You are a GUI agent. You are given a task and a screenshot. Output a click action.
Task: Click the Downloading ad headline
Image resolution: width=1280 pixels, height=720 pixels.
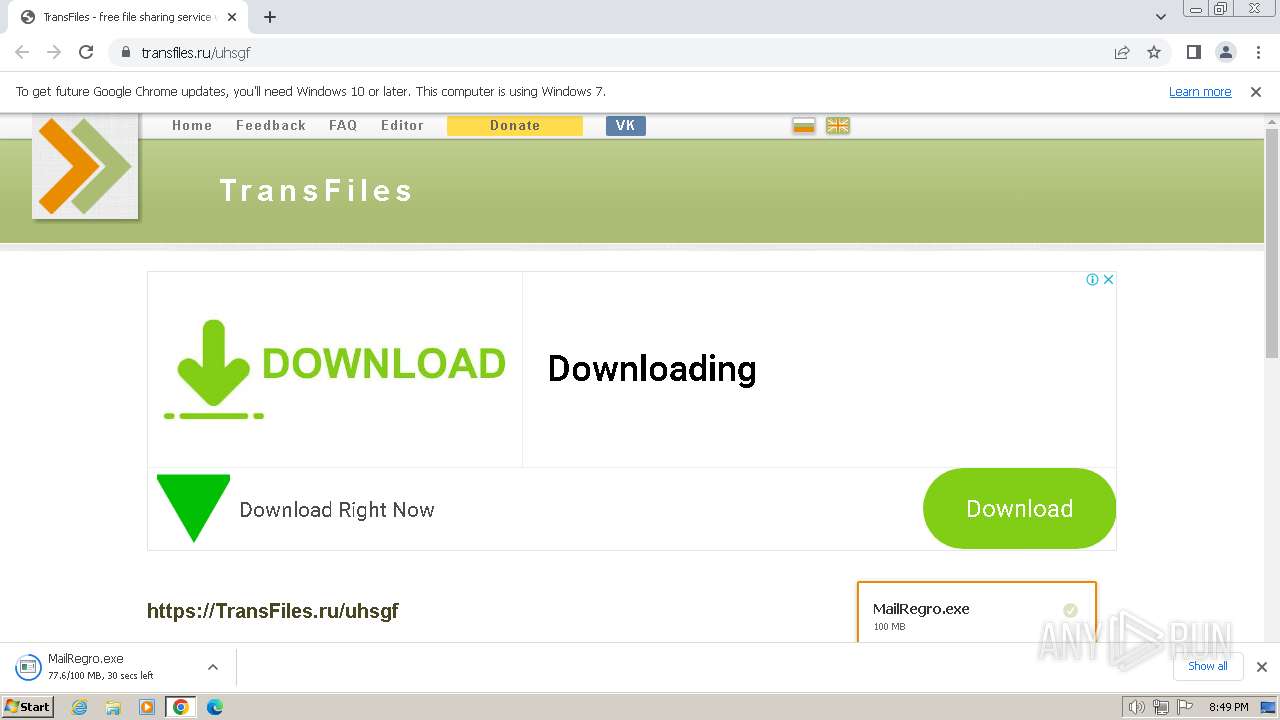652,369
